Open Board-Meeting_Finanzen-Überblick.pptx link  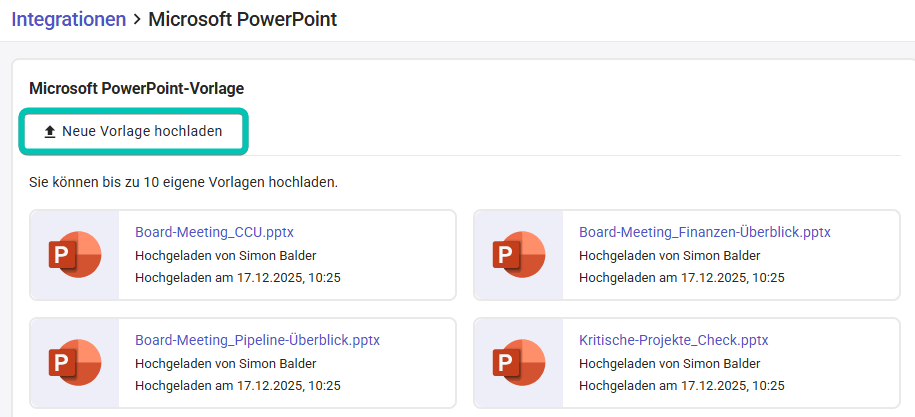(x=704, y=232)
